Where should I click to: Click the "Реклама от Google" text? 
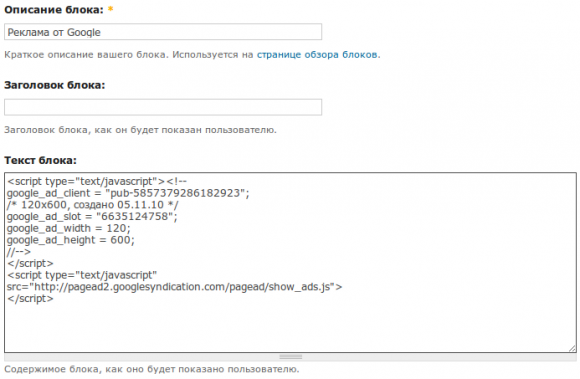[54, 33]
